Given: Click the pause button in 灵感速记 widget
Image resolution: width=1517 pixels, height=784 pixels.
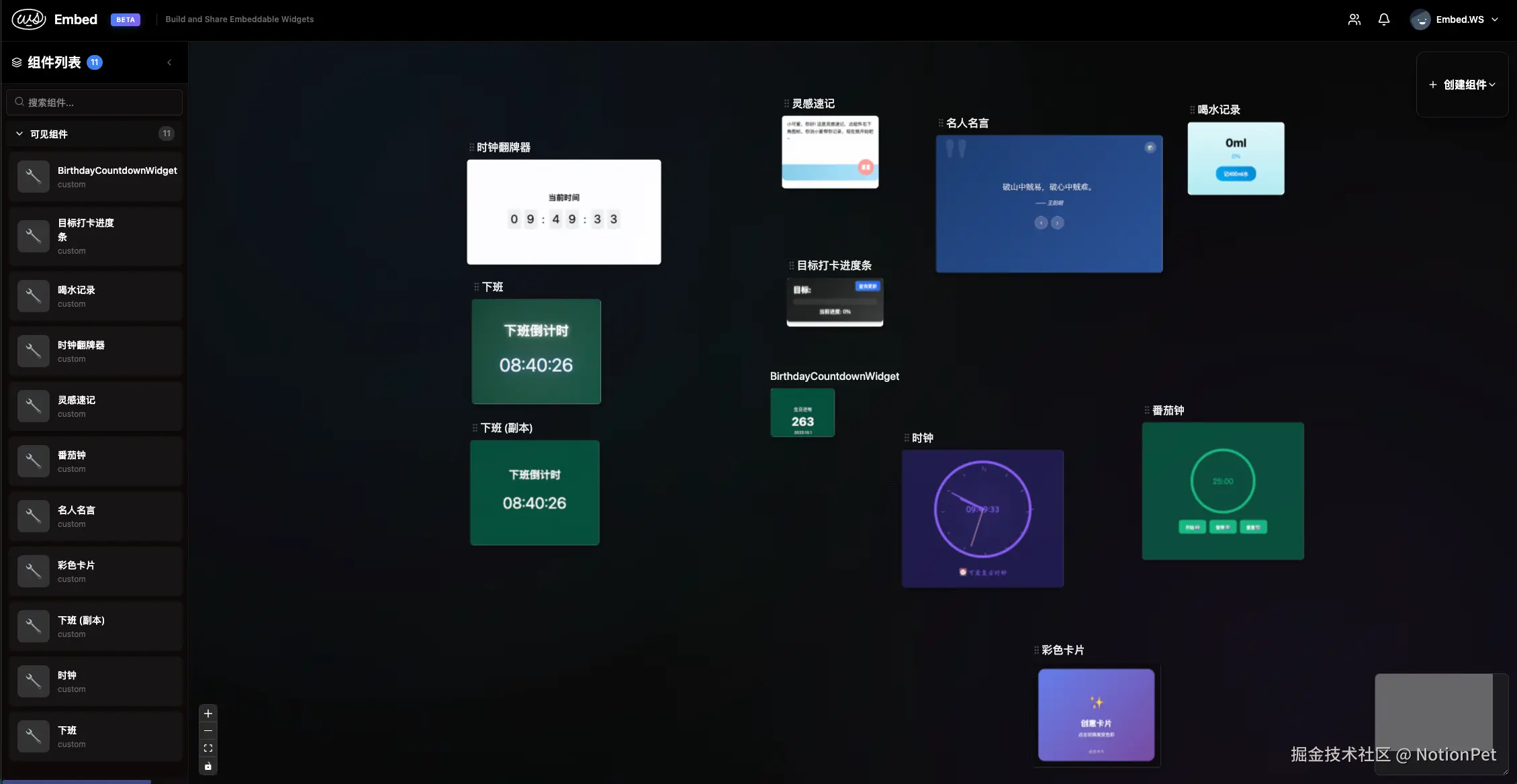Looking at the screenshot, I should pos(866,167).
